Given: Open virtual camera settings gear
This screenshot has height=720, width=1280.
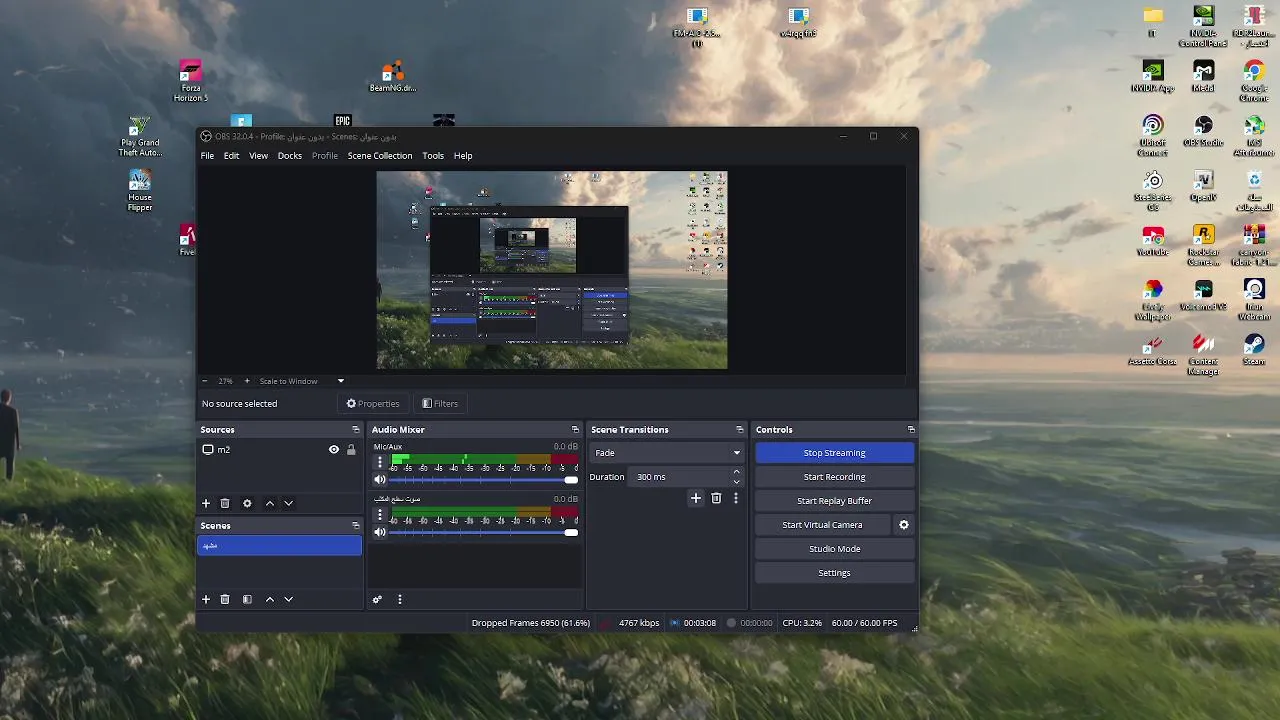Looking at the screenshot, I should [x=904, y=524].
